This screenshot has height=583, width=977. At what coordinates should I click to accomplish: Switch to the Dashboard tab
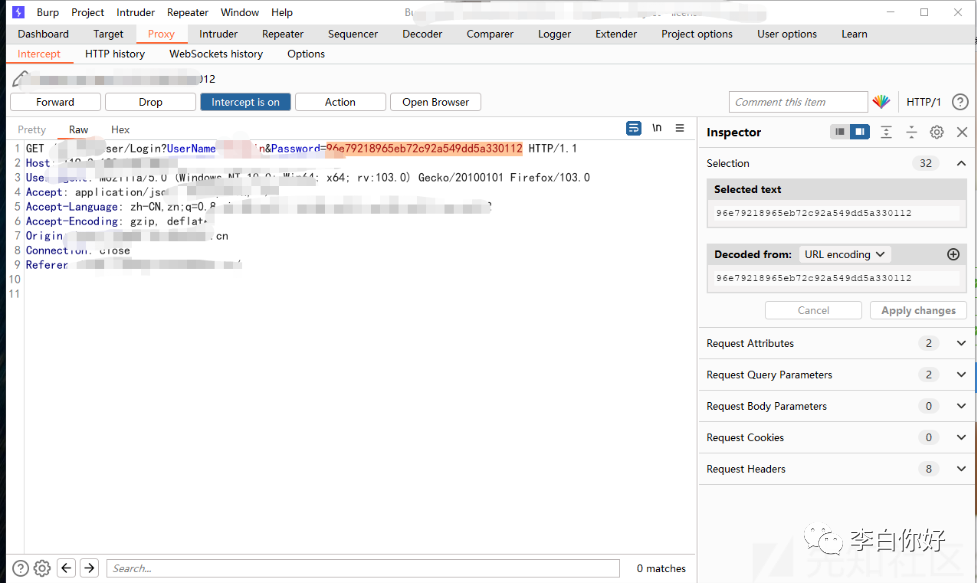coord(43,34)
